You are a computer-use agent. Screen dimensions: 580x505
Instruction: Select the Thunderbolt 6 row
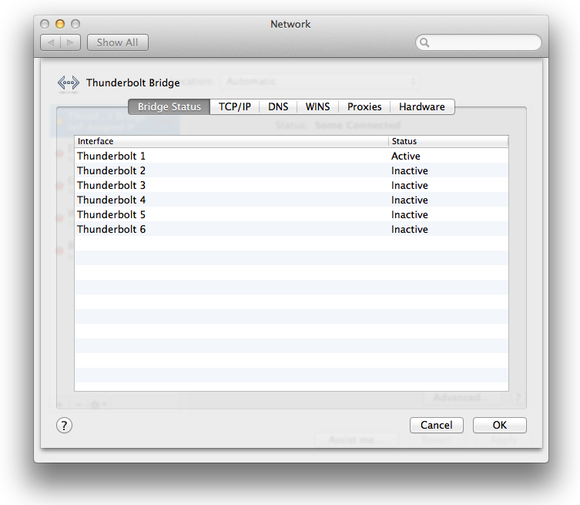pos(291,229)
